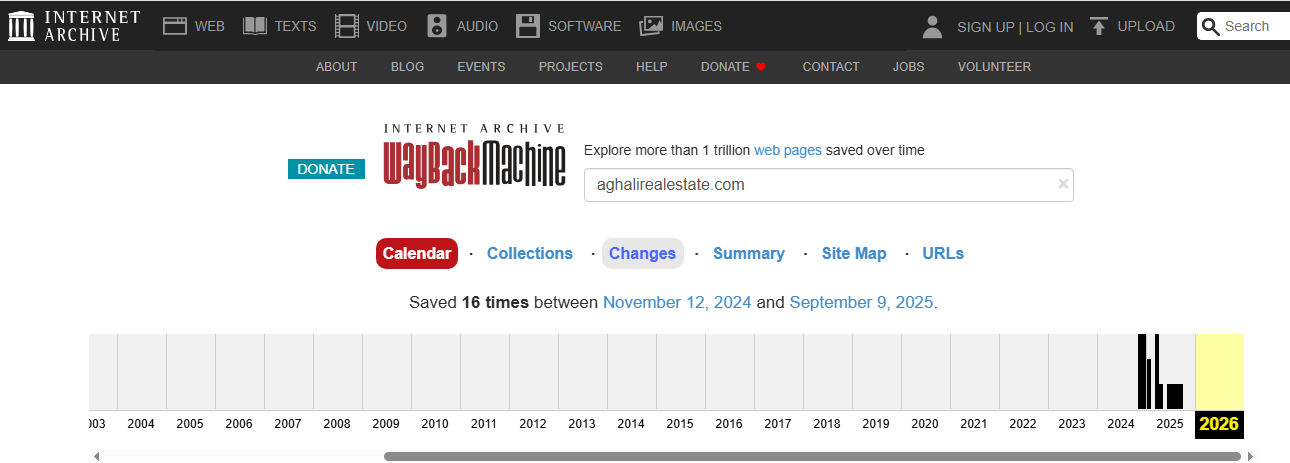Select year 2010 on the timeline
The height and width of the screenshot is (463, 1290).
435,424
